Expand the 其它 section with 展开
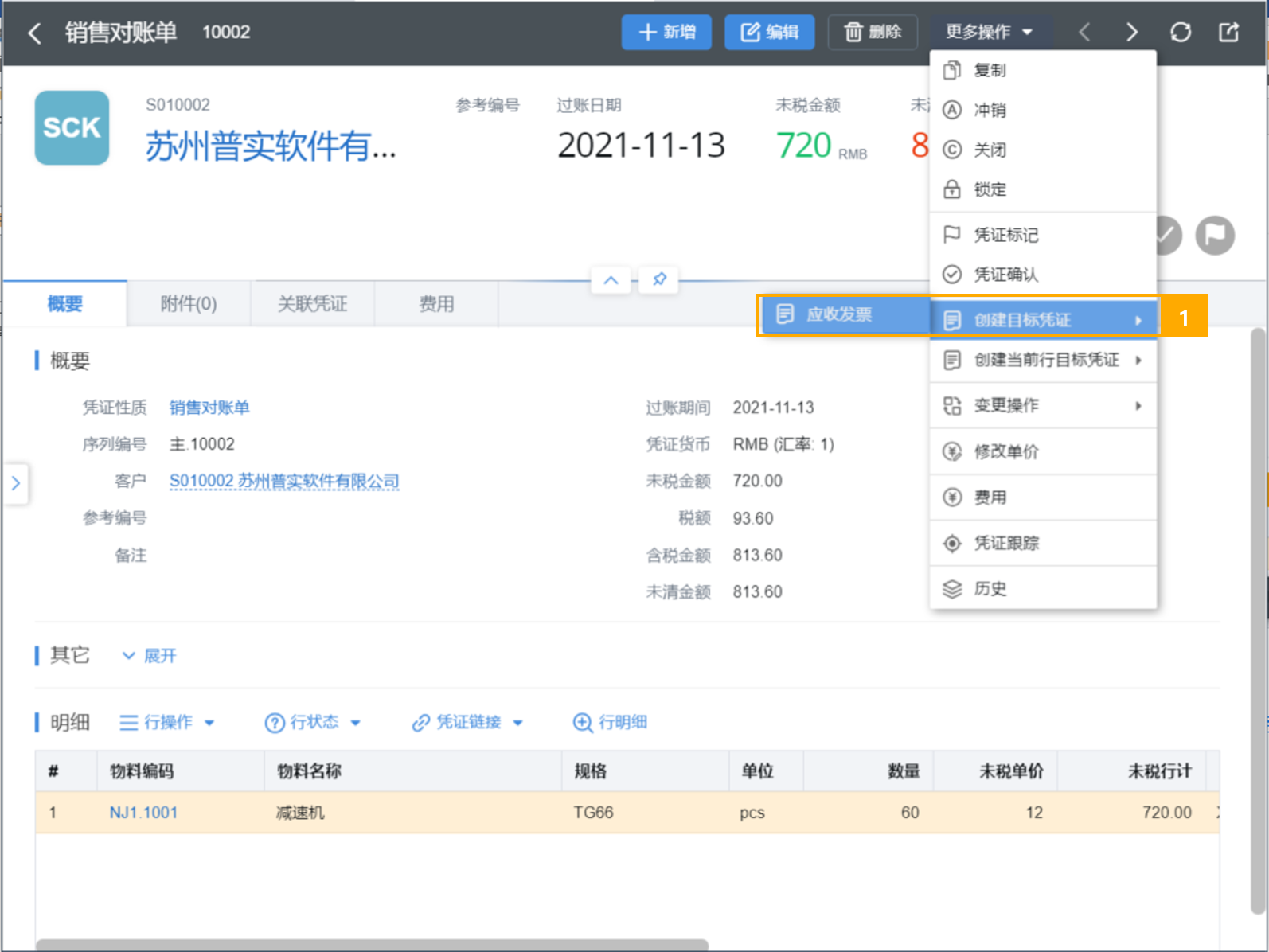The width and height of the screenshot is (1269, 952). click(149, 656)
